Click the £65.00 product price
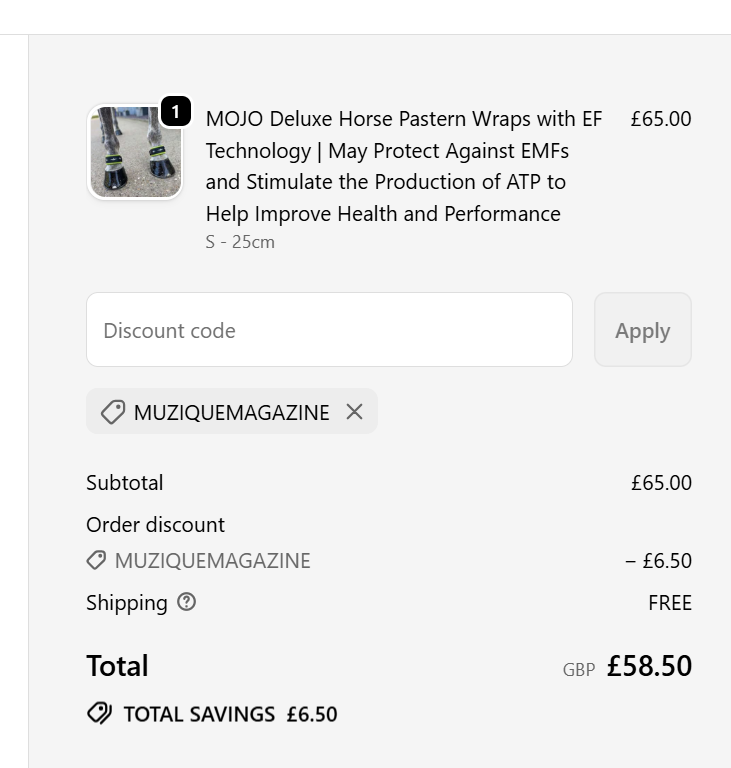The image size is (731, 768). pyautogui.click(x=660, y=119)
